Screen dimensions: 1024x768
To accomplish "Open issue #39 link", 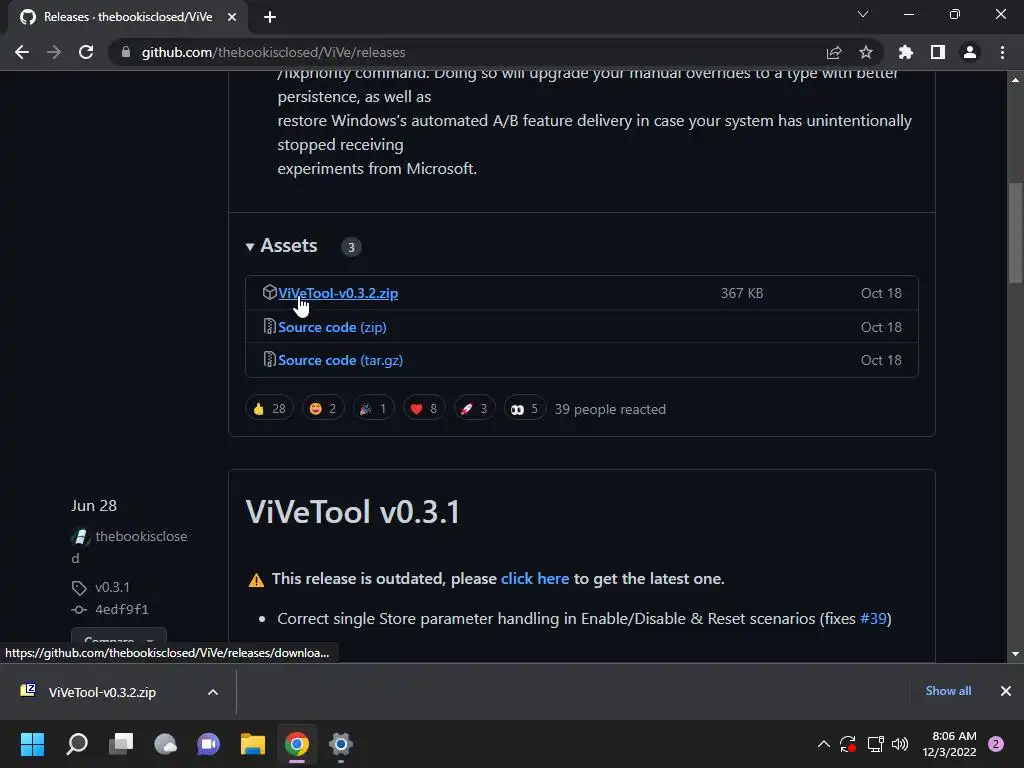I will pos(873,618).
